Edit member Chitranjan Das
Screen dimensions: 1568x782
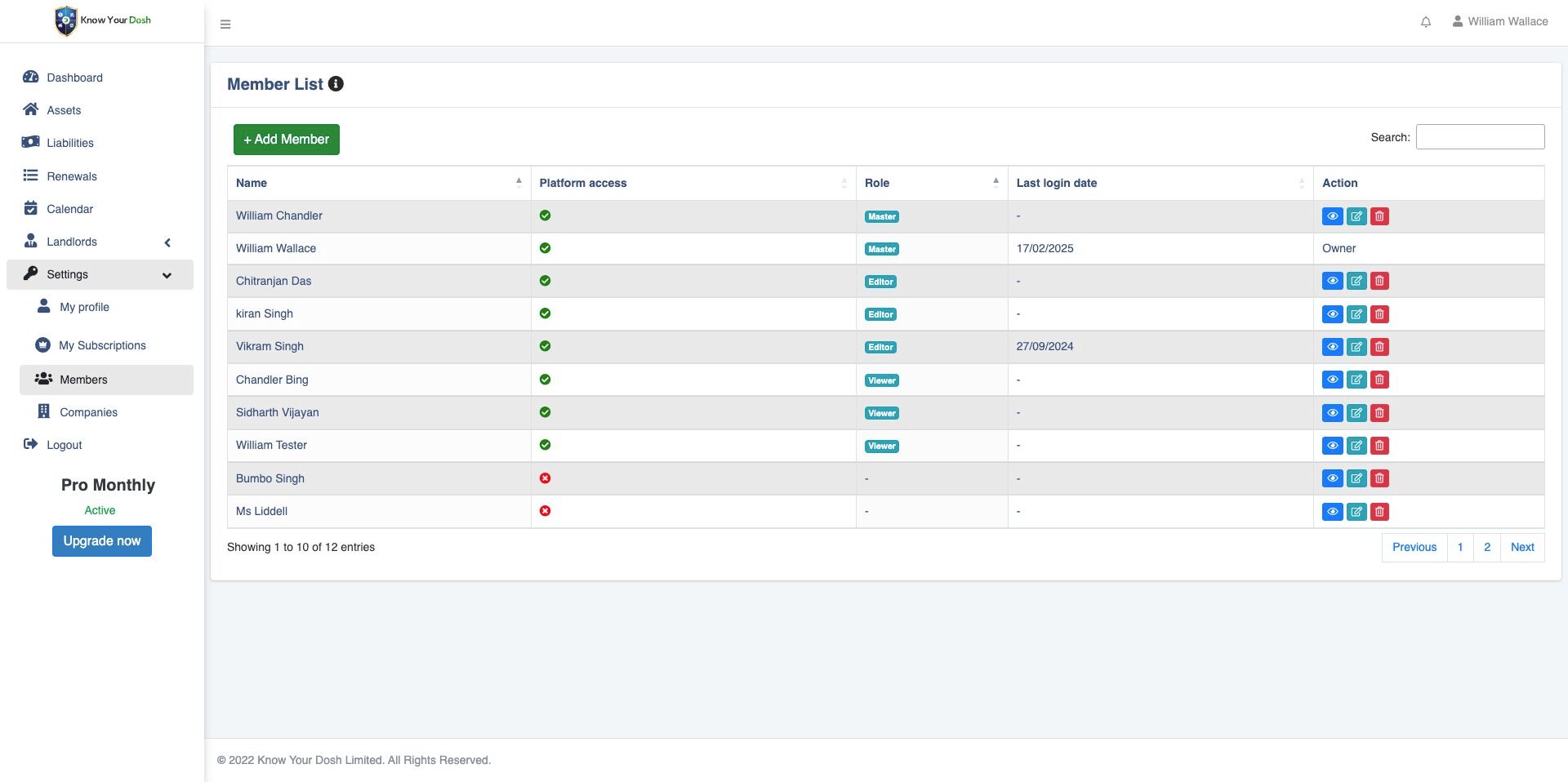(1356, 282)
